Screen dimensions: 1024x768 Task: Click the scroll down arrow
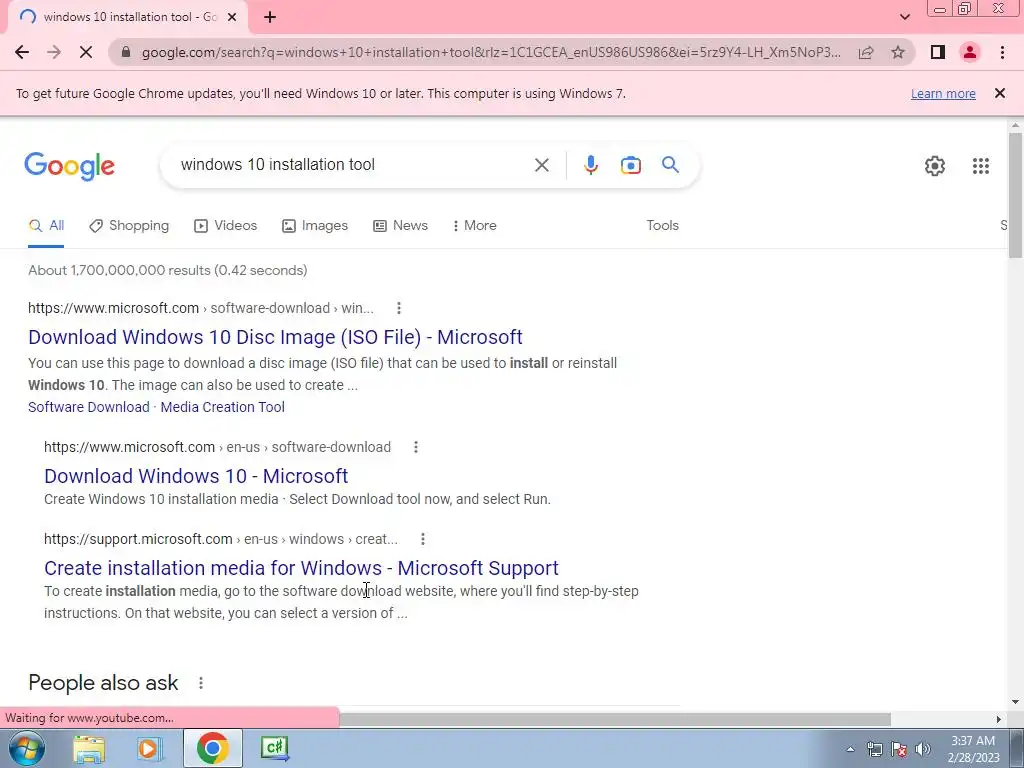1015,702
